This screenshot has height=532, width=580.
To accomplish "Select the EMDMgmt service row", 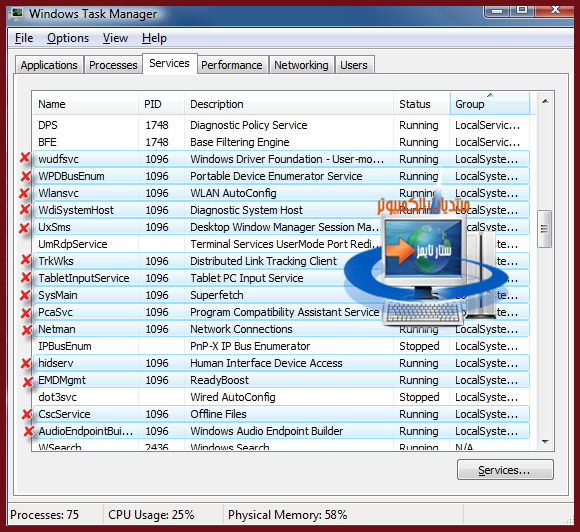I will click(281, 380).
